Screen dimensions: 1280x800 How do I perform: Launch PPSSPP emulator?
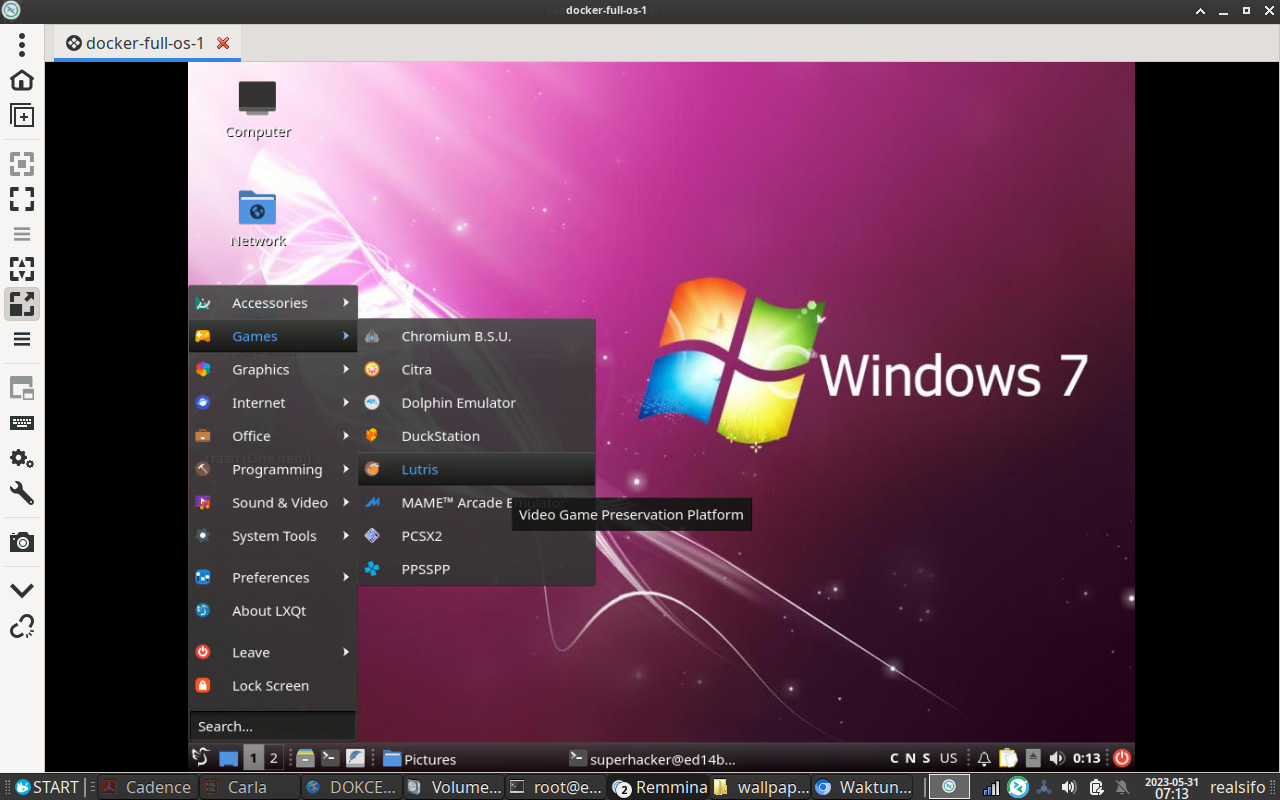pos(477,569)
